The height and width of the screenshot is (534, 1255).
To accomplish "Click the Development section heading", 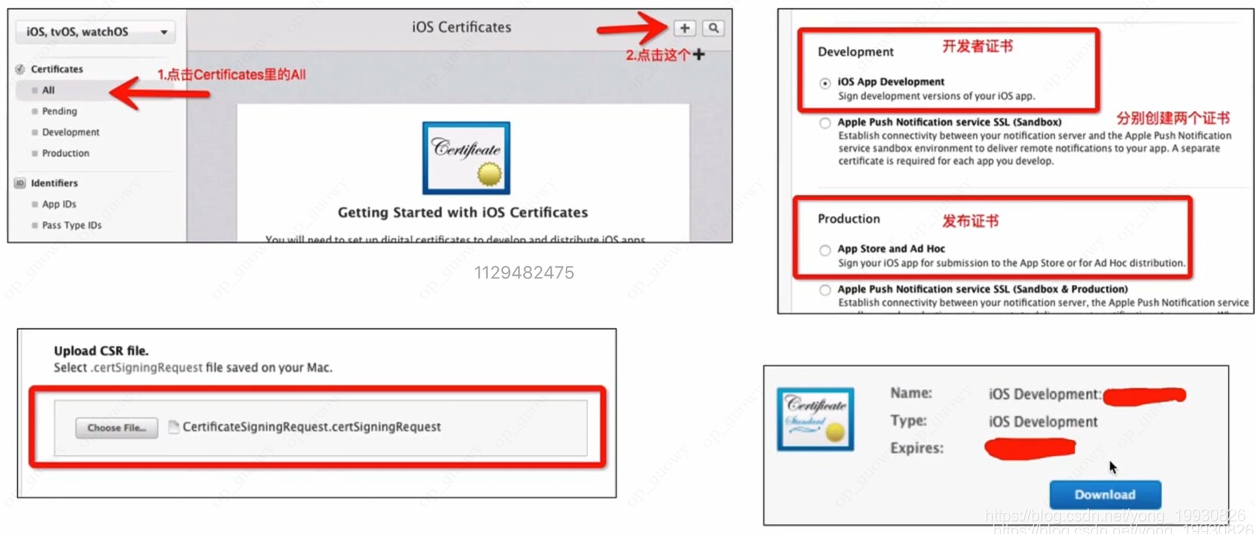I will pos(856,52).
